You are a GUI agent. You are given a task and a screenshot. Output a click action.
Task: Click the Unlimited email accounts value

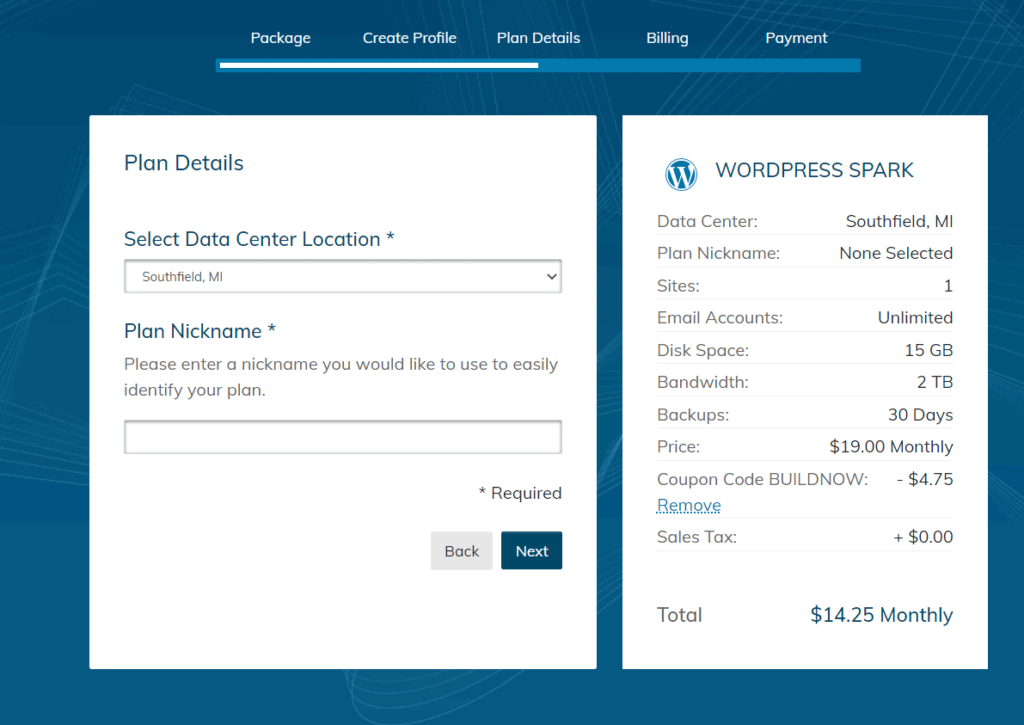[x=915, y=318]
